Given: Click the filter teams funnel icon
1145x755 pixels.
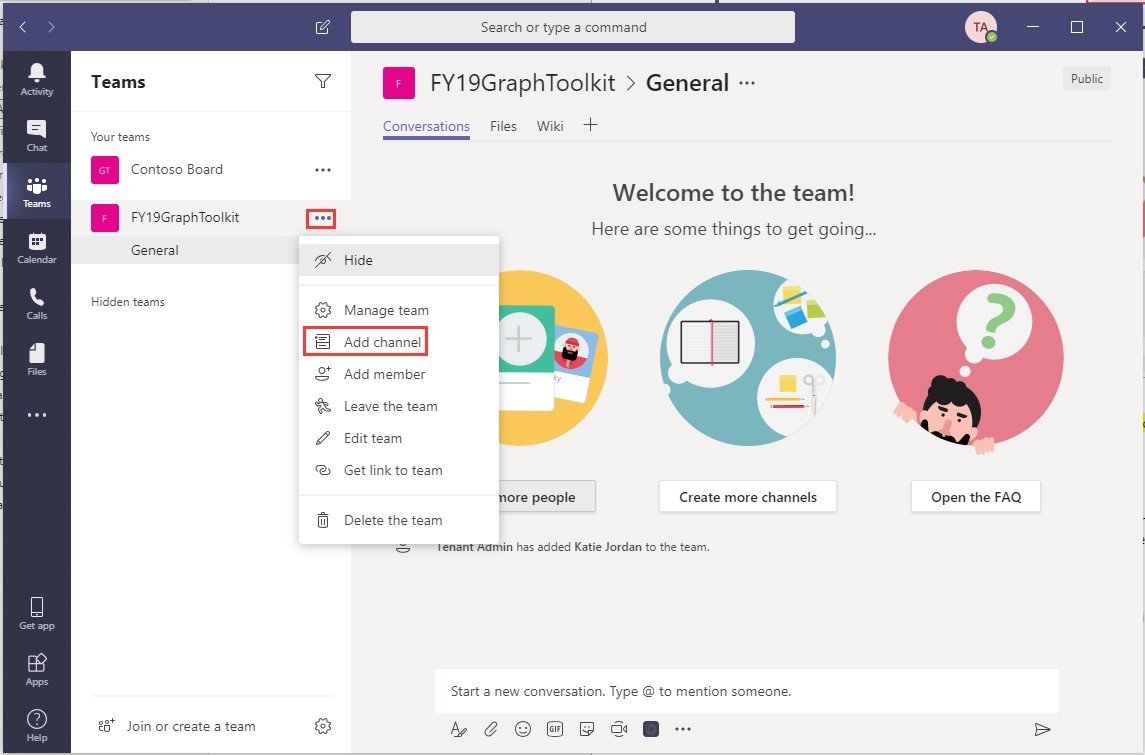Looking at the screenshot, I should coord(323,81).
